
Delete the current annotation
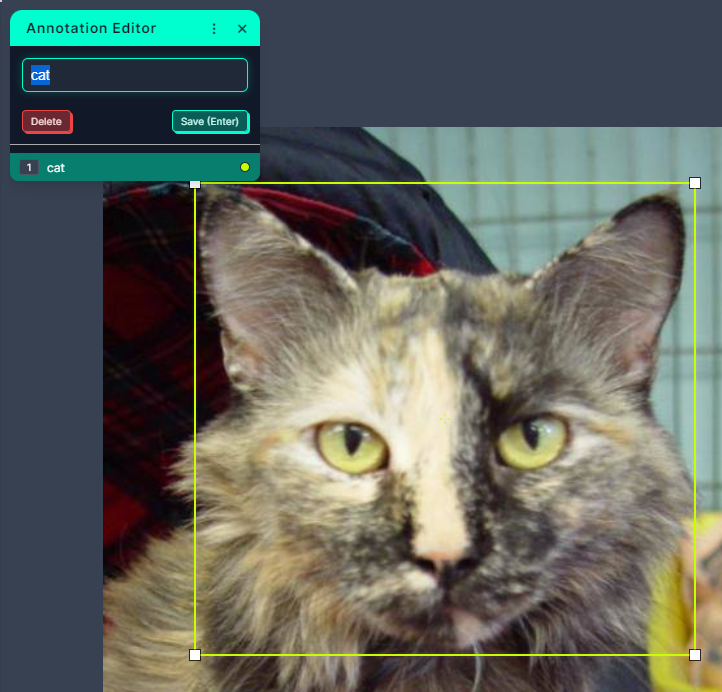tap(47, 122)
